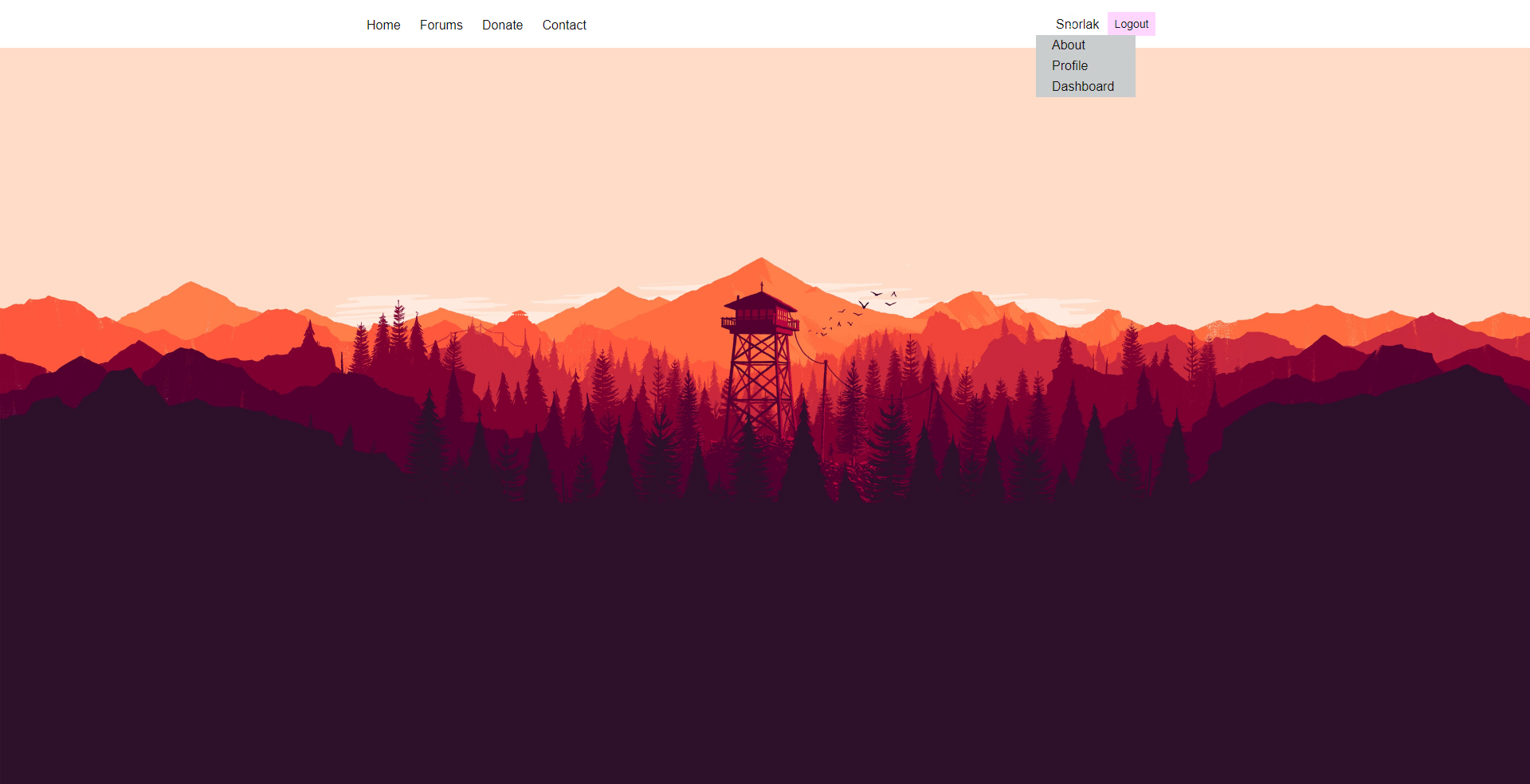Click the Logout button

click(x=1132, y=24)
